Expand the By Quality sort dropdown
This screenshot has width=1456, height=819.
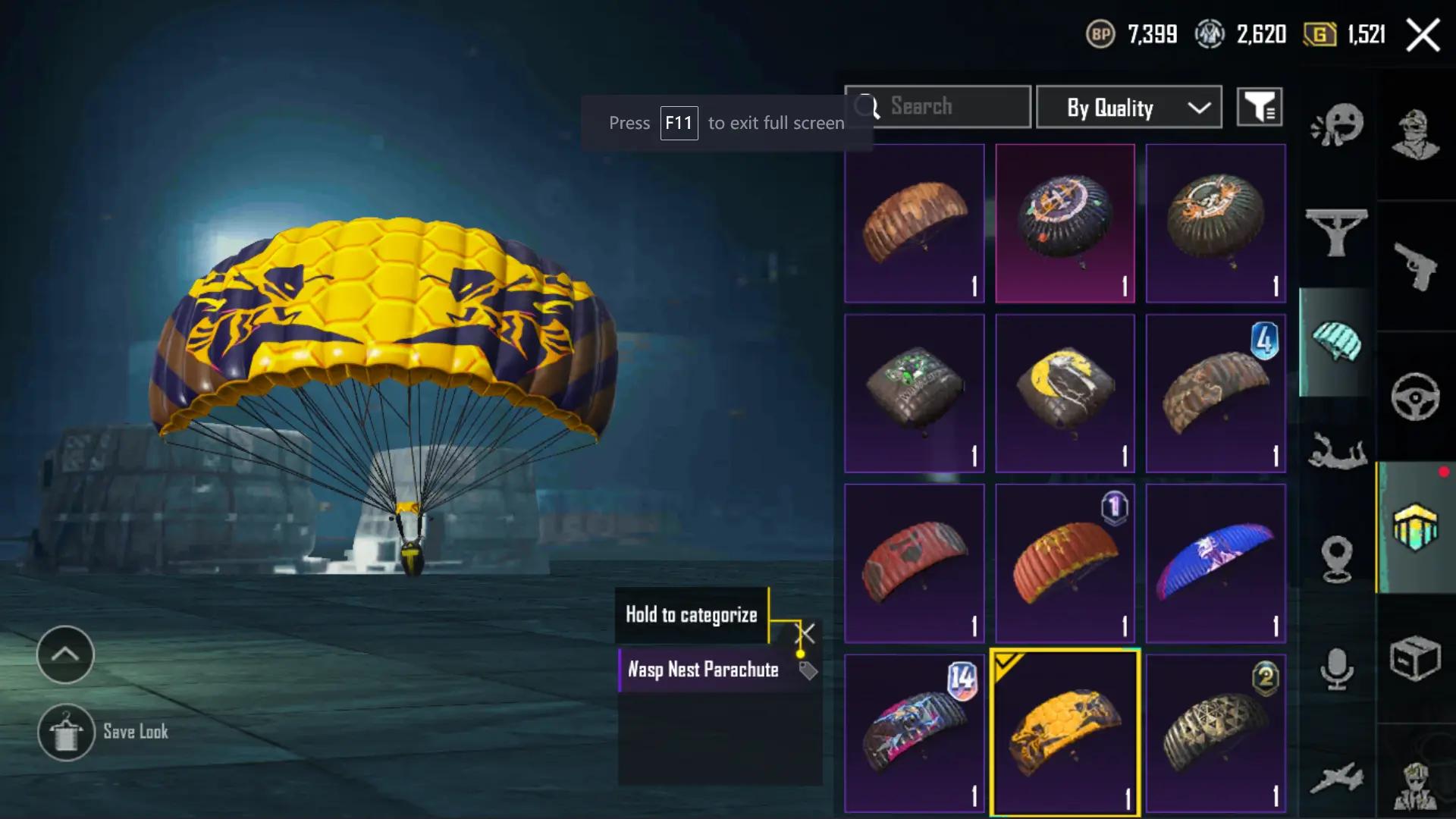(1129, 107)
